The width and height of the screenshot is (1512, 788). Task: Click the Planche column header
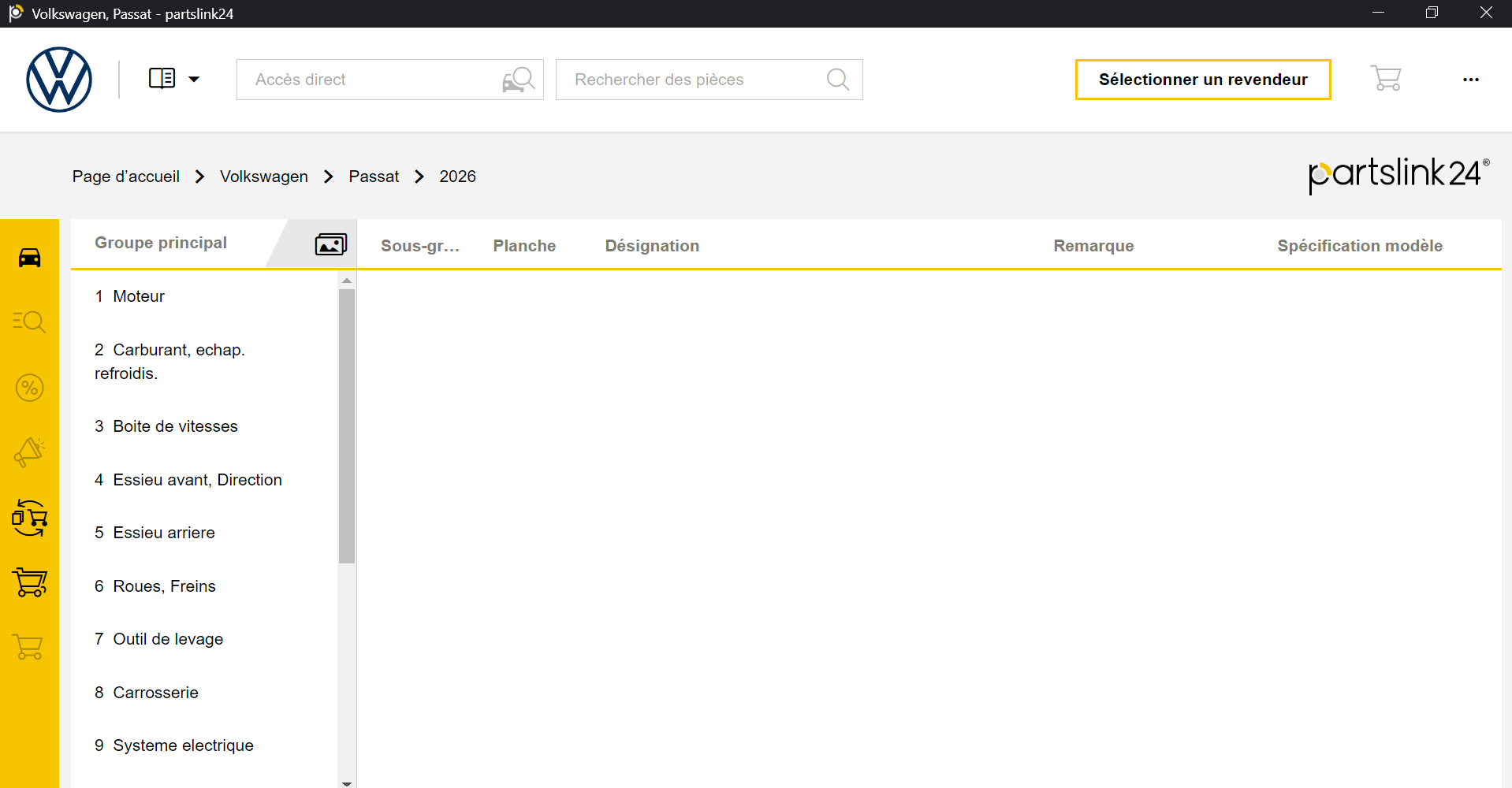[524, 246]
